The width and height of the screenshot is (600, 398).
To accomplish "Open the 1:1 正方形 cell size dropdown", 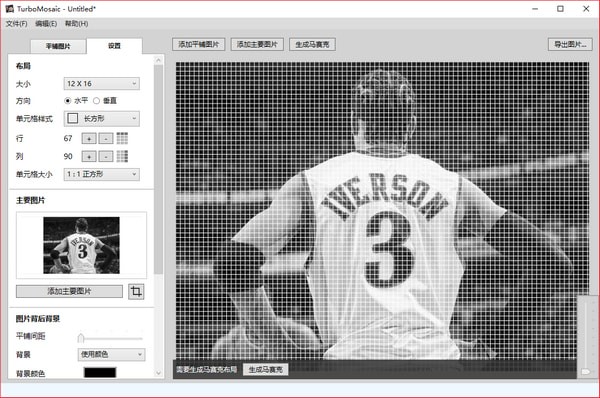I will (101, 174).
